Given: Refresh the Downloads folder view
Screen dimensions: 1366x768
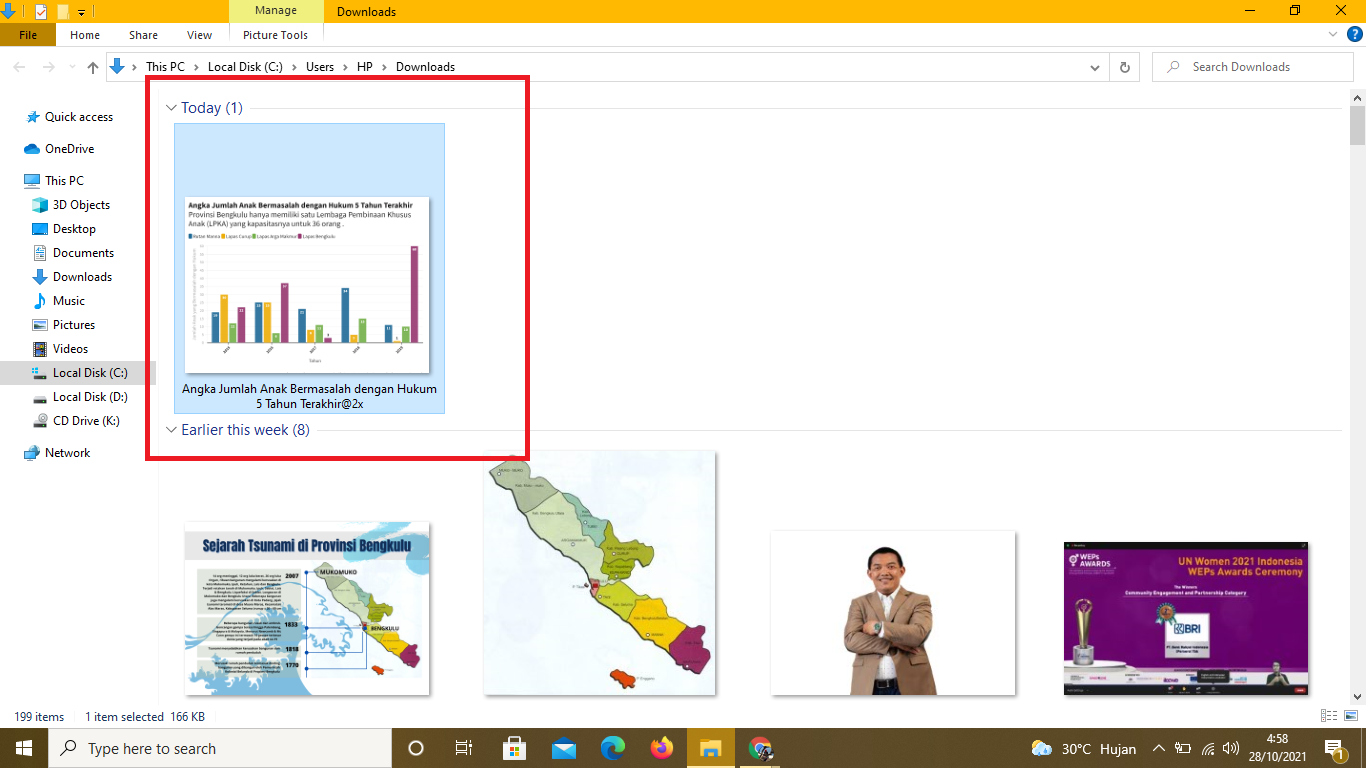Looking at the screenshot, I should tap(1125, 67).
